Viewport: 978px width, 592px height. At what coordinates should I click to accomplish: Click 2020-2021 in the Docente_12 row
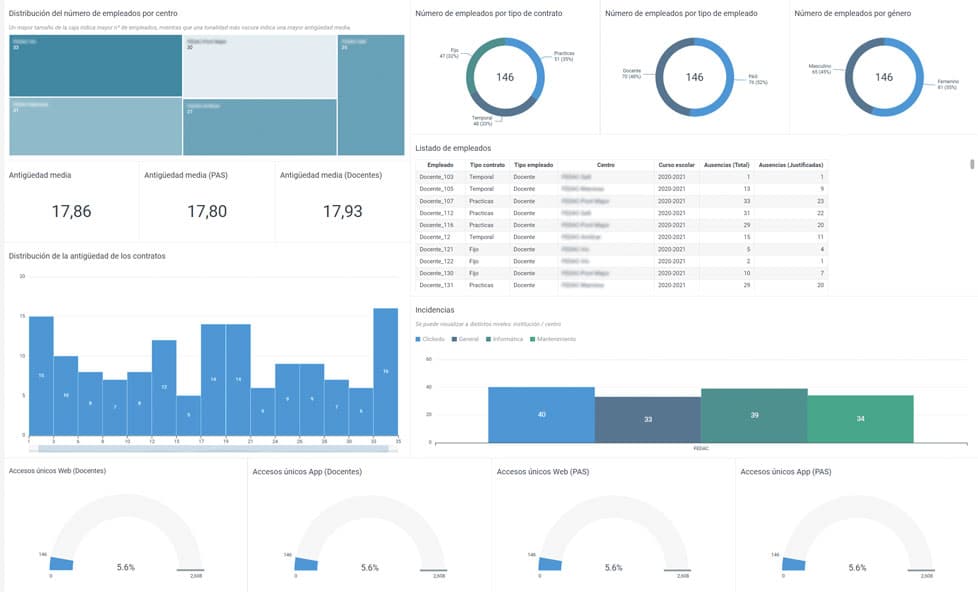coord(671,237)
